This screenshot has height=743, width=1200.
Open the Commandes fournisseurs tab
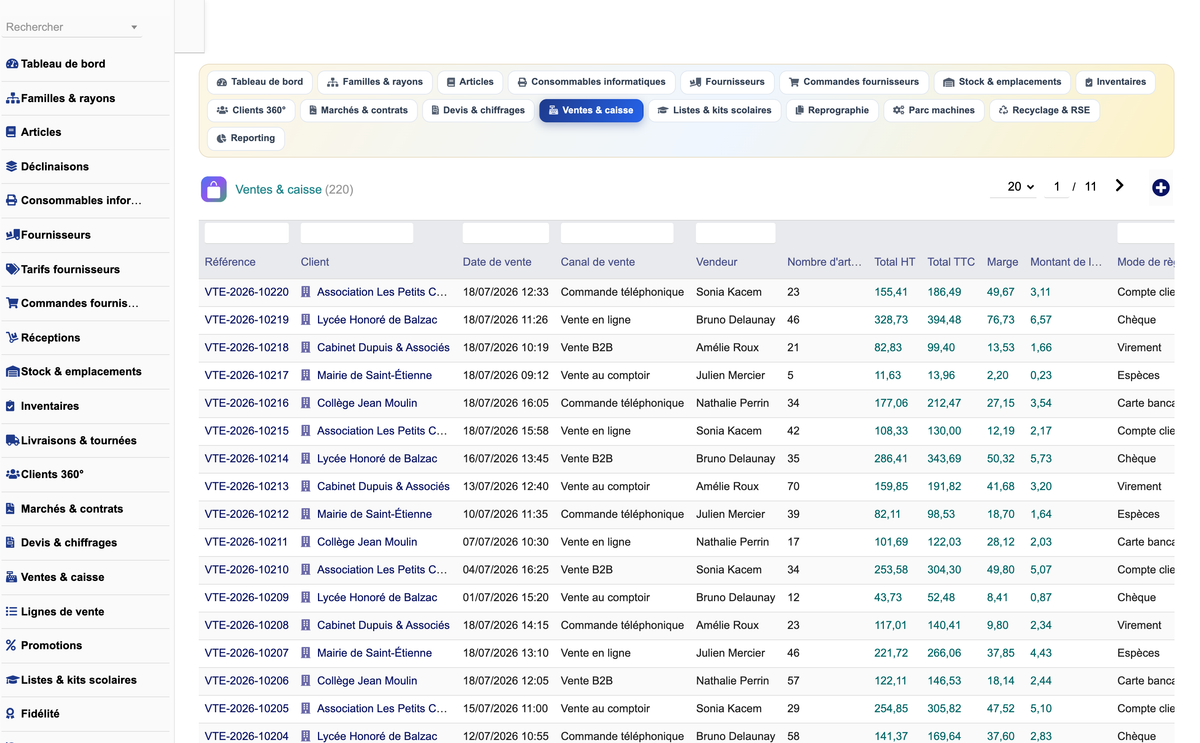pos(853,82)
